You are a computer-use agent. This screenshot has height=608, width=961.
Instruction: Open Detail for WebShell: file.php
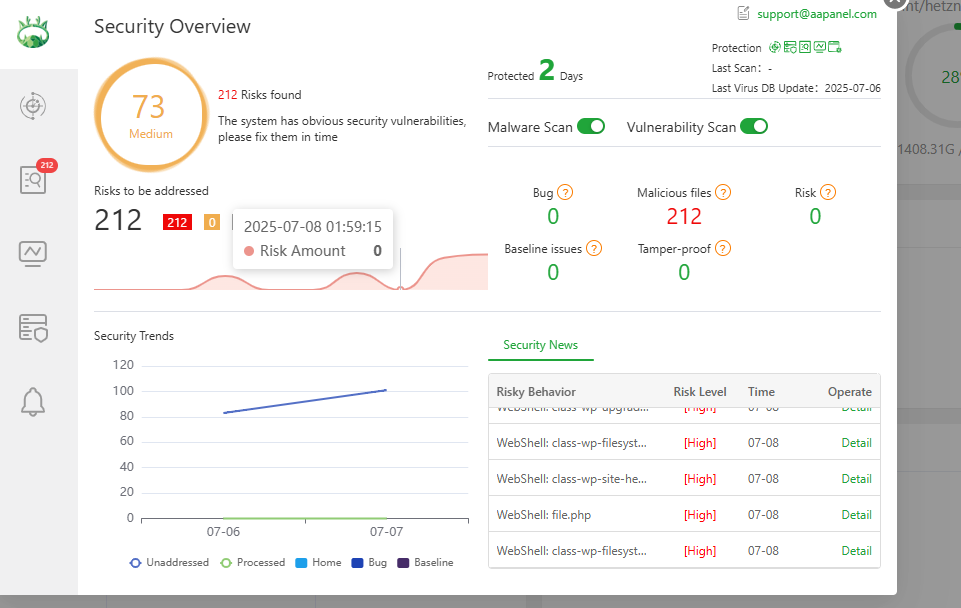coord(856,515)
